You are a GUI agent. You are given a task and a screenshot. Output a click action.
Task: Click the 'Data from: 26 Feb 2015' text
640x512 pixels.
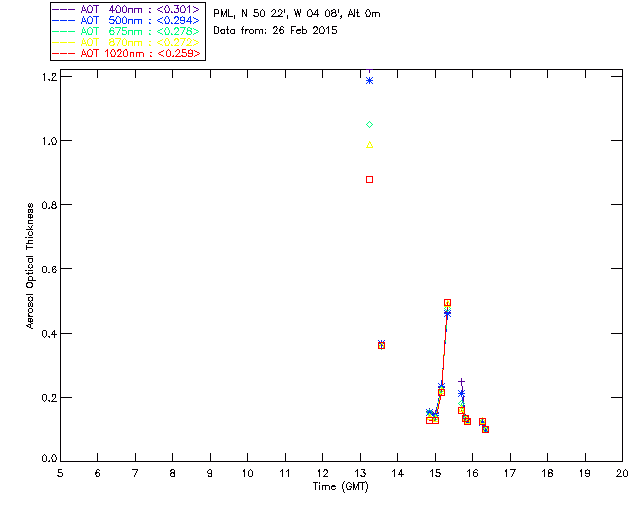(275, 31)
